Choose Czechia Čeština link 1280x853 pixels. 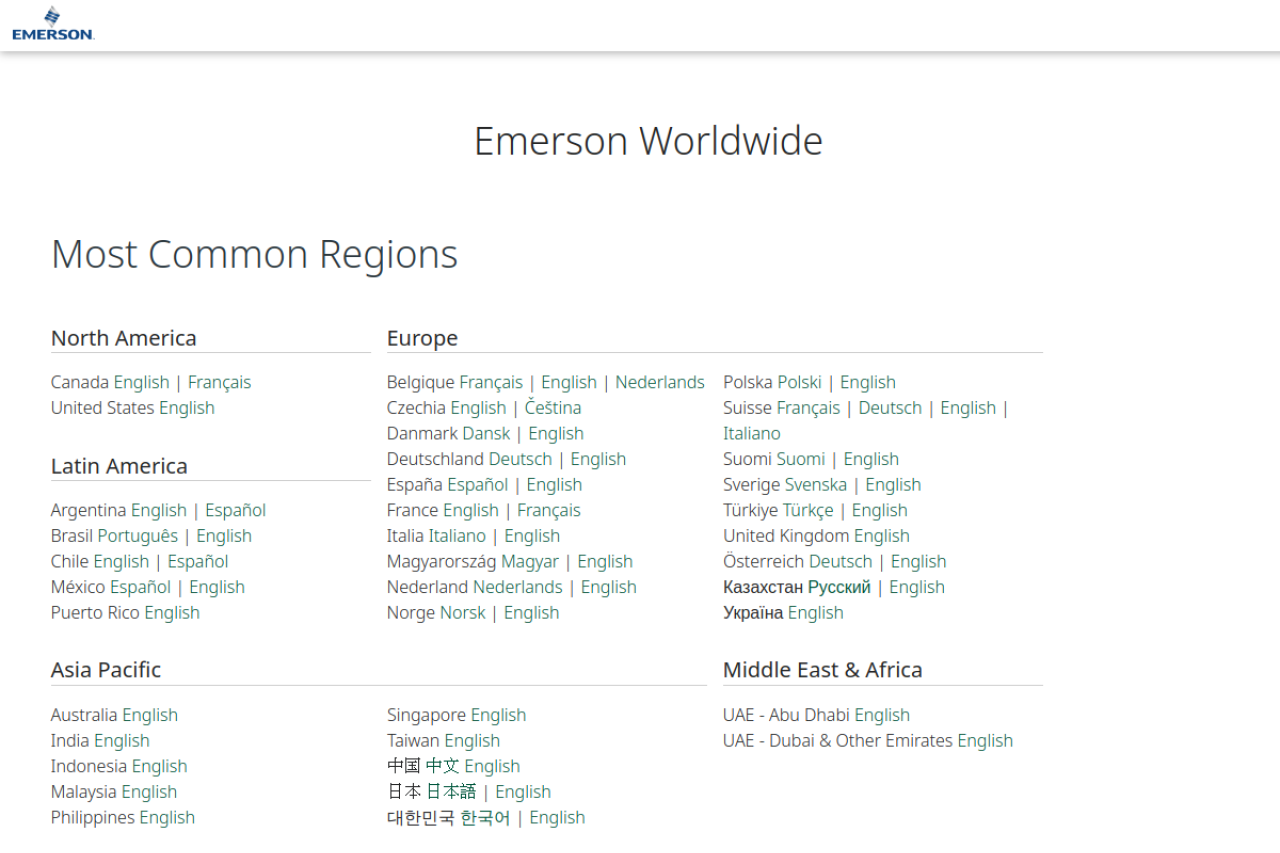553,408
